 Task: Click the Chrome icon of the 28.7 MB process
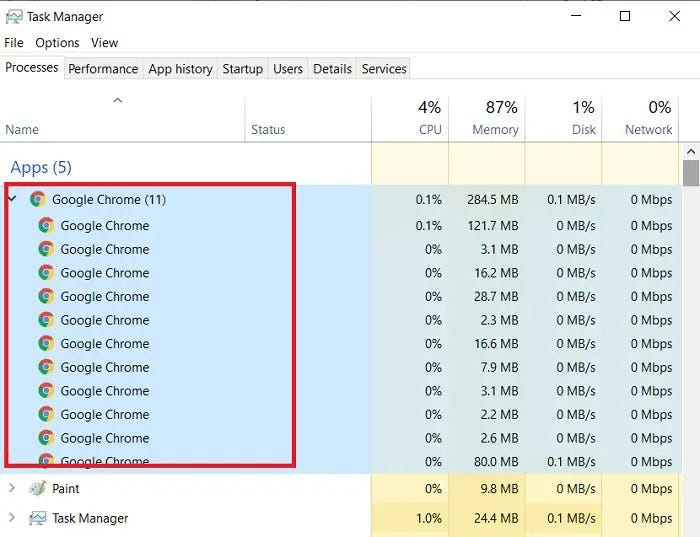tap(46, 296)
